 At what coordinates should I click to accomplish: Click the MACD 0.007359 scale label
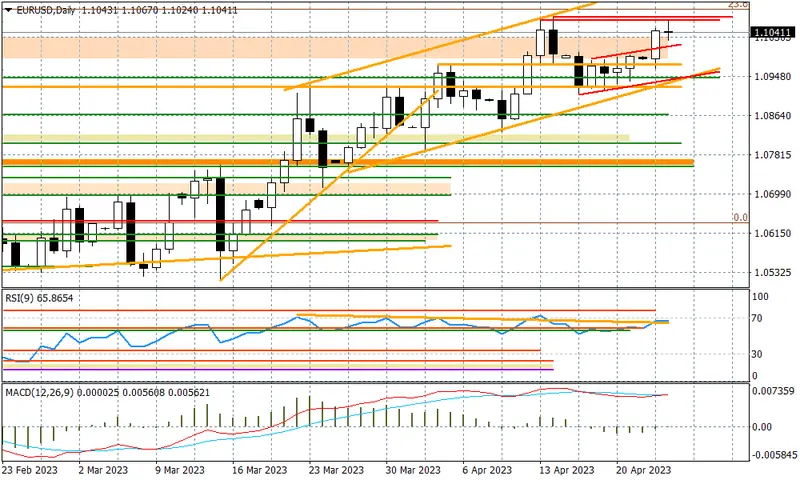click(773, 391)
